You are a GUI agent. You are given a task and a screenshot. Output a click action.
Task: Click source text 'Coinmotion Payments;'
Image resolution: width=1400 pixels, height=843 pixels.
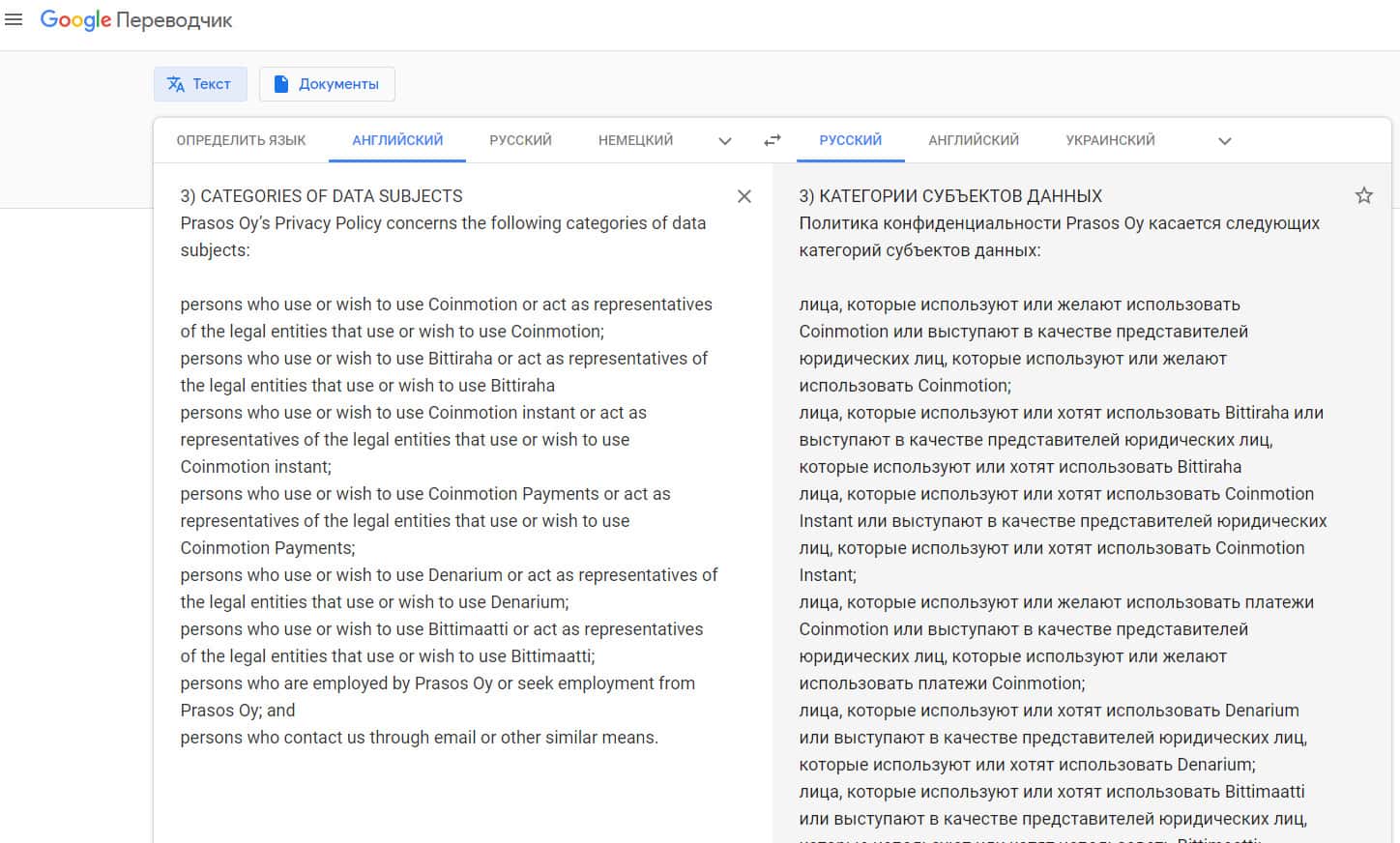pyautogui.click(x=268, y=548)
